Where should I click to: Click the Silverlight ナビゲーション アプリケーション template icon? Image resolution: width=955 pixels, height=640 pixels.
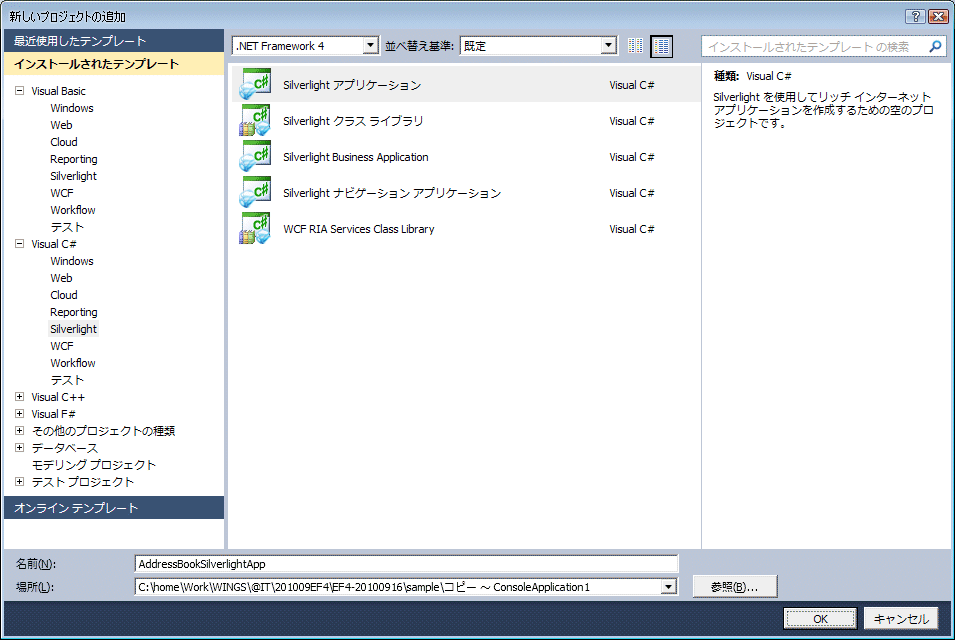click(x=255, y=192)
